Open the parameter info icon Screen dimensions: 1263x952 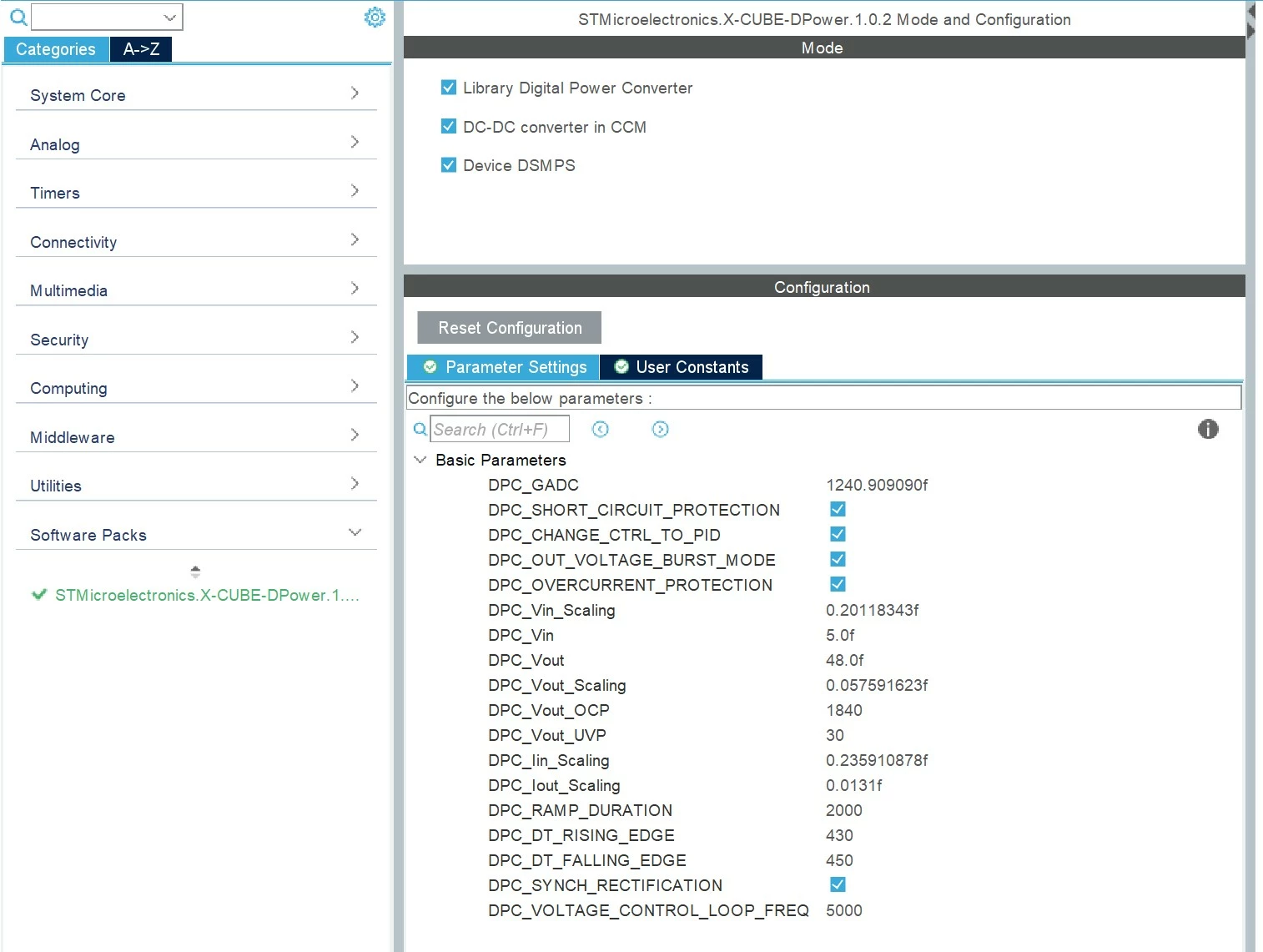pyautogui.click(x=1208, y=429)
